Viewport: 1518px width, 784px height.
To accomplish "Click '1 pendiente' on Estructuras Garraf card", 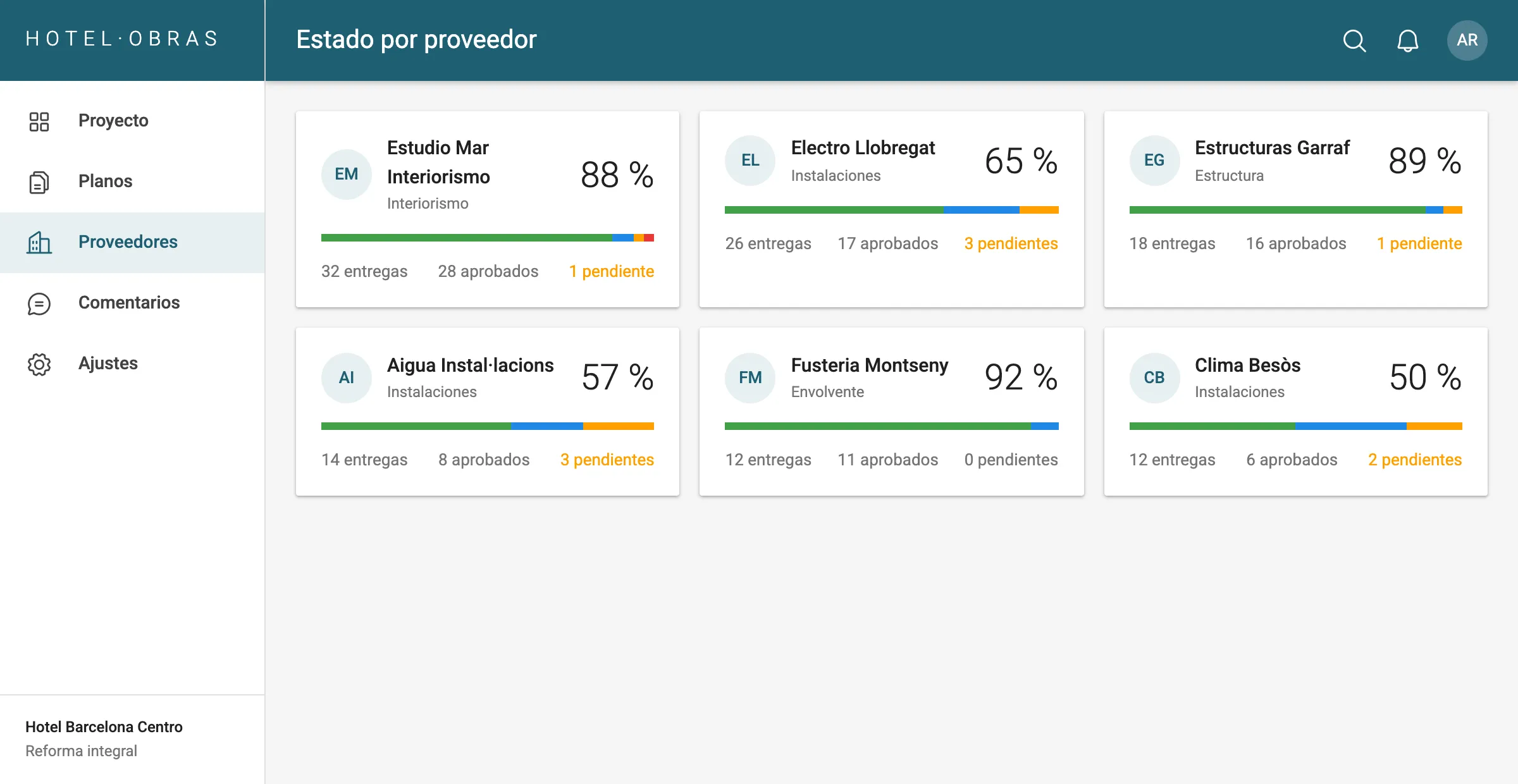I will (1419, 243).
